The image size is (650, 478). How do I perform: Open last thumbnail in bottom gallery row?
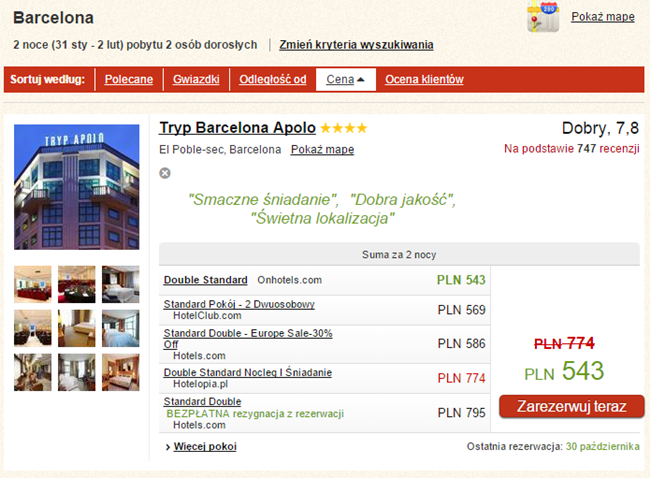pyautogui.click(x=121, y=372)
